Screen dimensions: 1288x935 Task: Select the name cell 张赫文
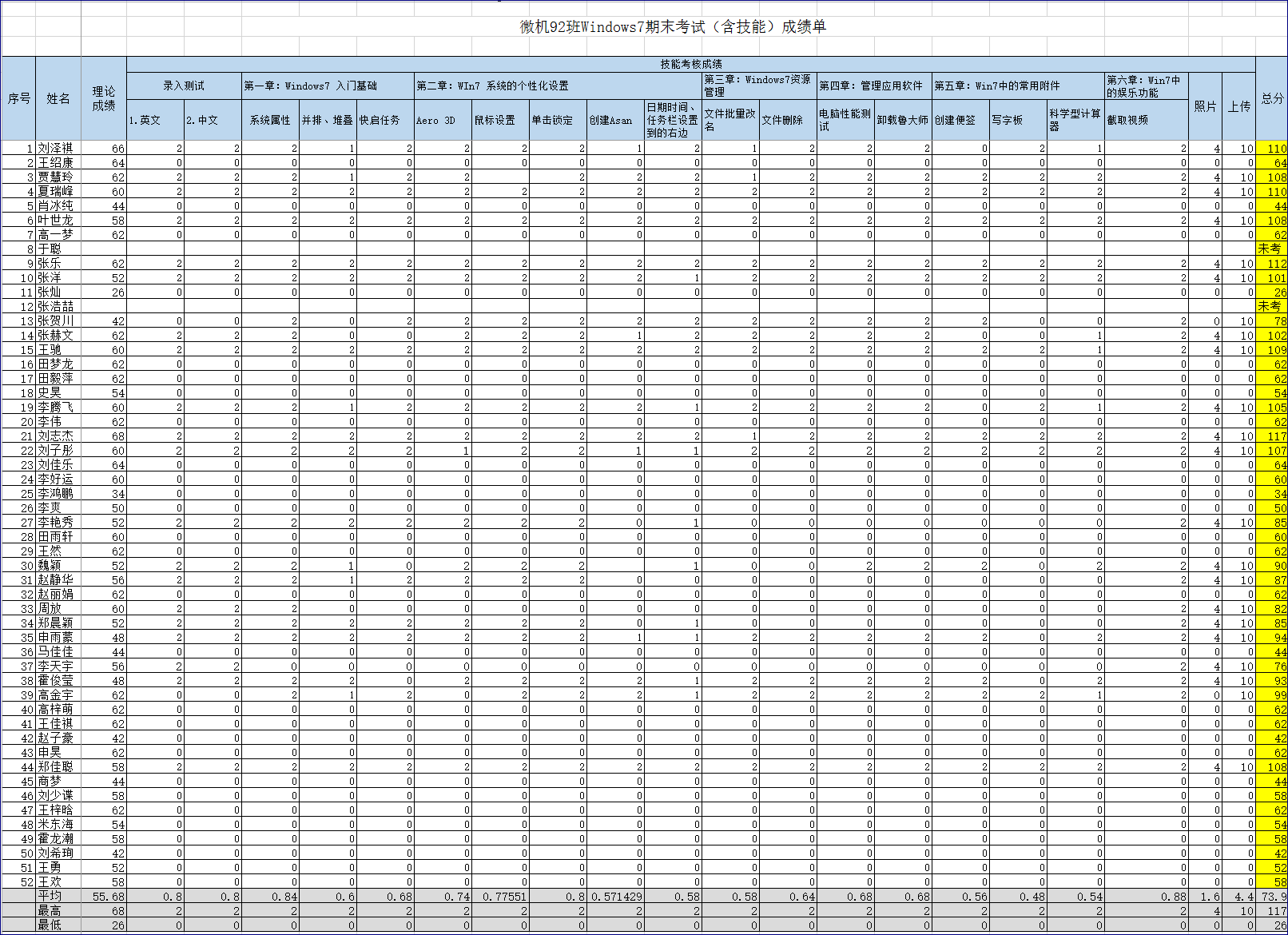pyautogui.click(x=58, y=336)
